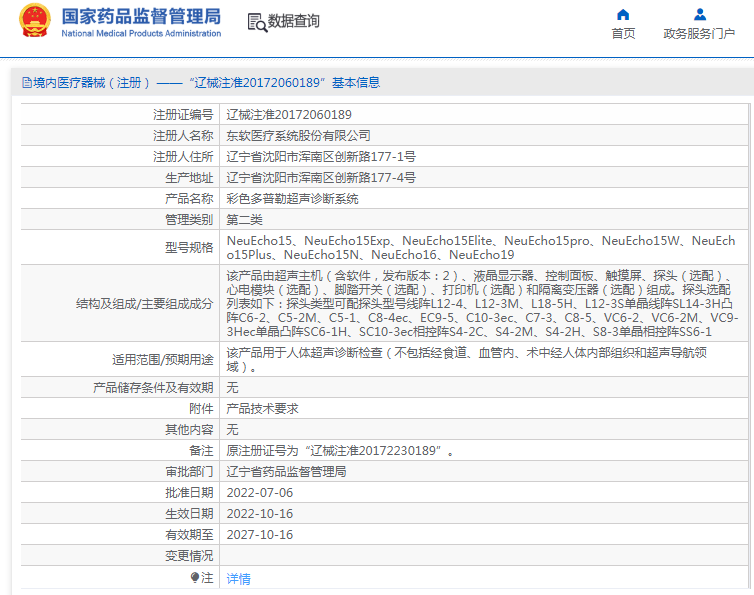The width and height of the screenshot is (754, 595).
Task: Select the NeuEcho15 model specification cell
Action: tap(484, 247)
